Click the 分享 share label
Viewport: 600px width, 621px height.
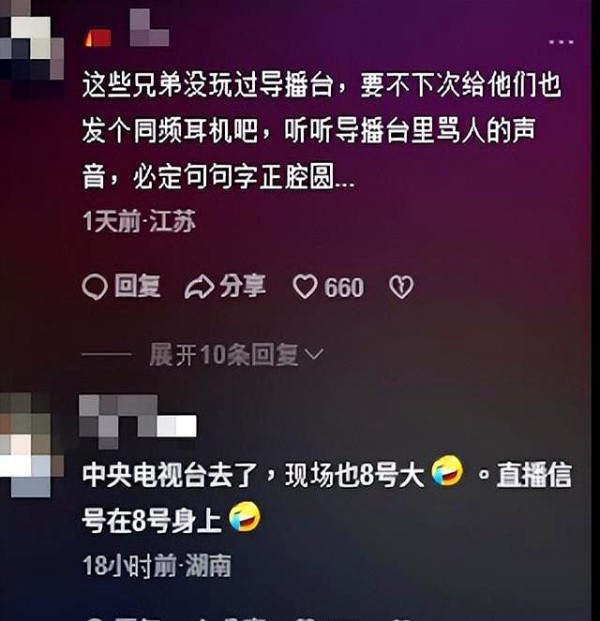click(x=242, y=286)
